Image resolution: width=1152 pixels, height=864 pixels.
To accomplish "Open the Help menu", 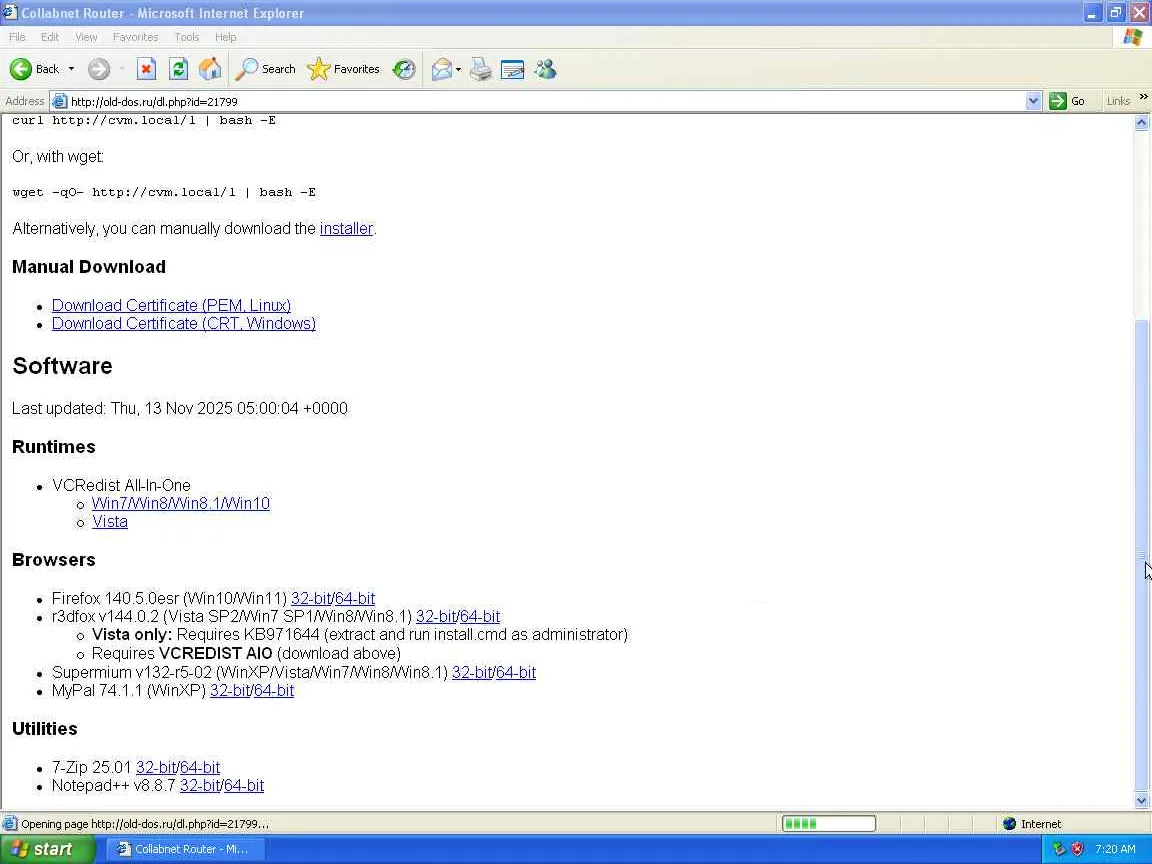I will click(x=226, y=37).
